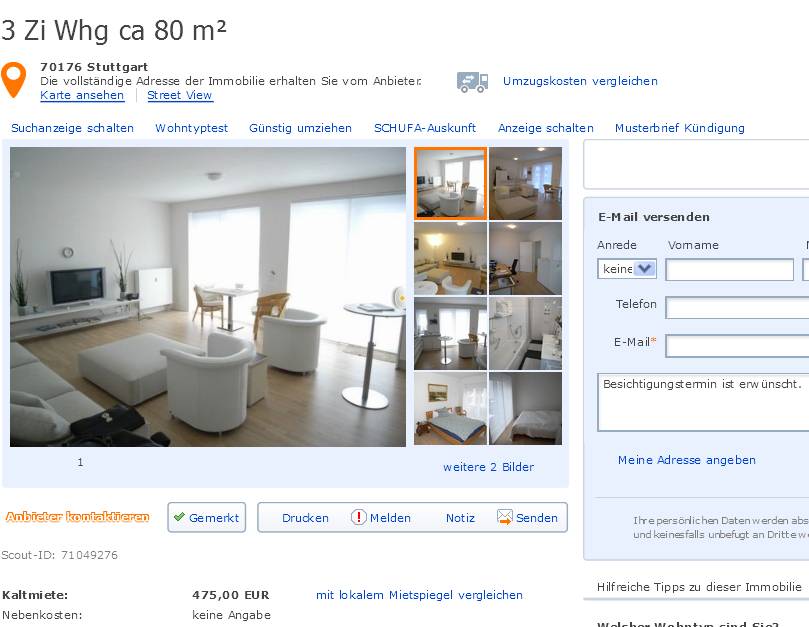Open the SCHUFA-Auskunft menu item
The width and height of the screenshot is (809, 627).
425,128
